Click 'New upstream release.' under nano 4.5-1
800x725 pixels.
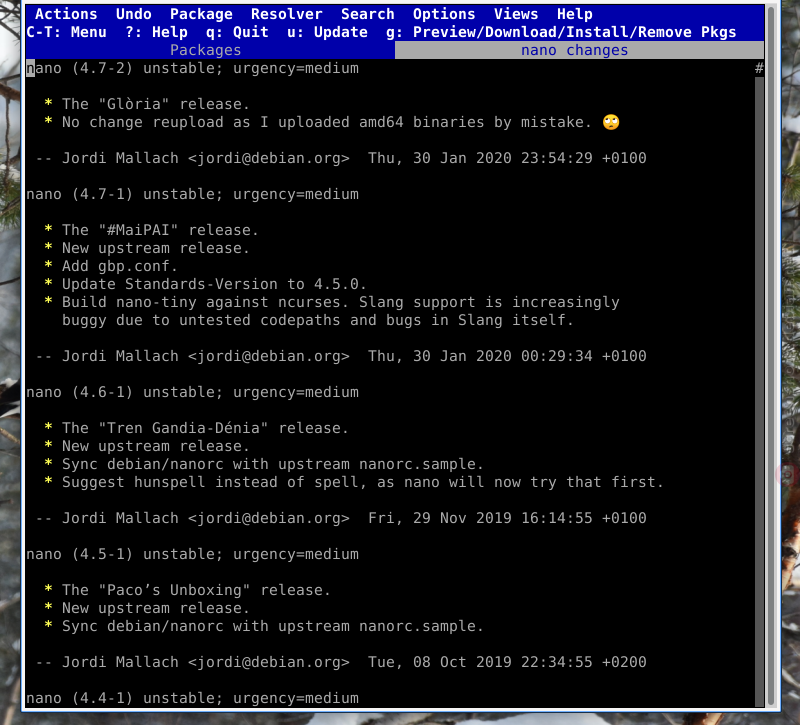tap(147, 608)
